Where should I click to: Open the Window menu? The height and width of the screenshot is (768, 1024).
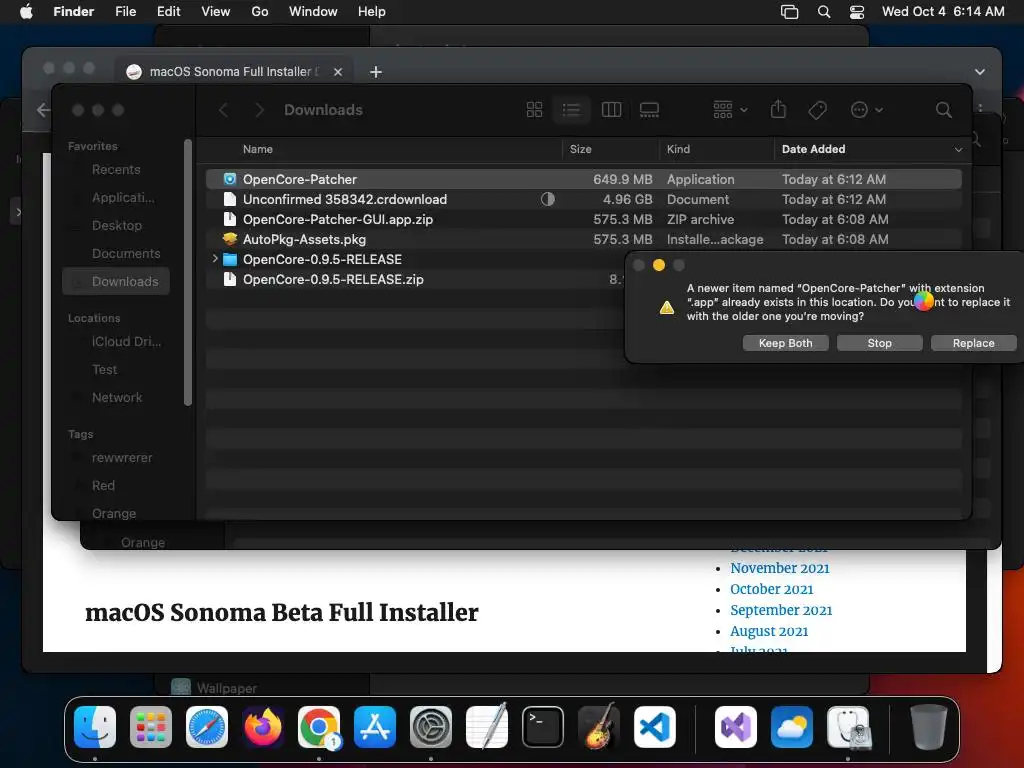point(313,12)
